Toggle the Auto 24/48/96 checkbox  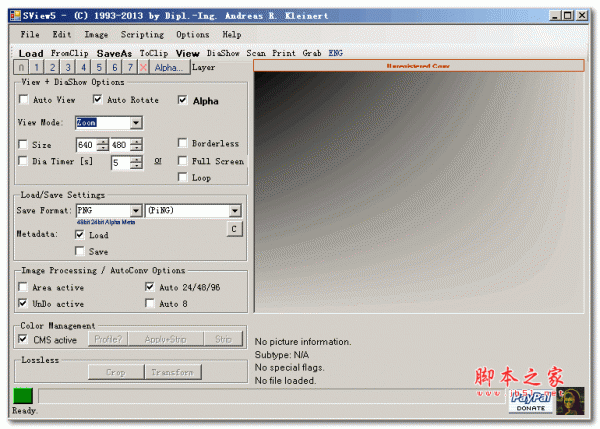tap(150, 287)
